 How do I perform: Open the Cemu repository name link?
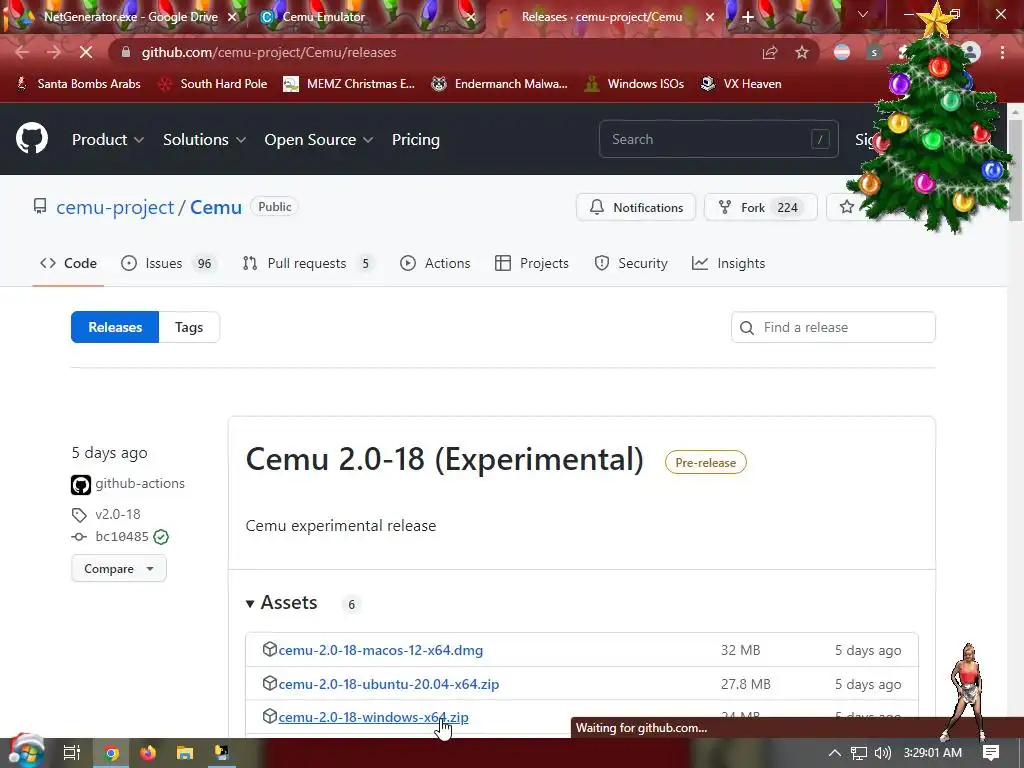click(x=216, y=207)
